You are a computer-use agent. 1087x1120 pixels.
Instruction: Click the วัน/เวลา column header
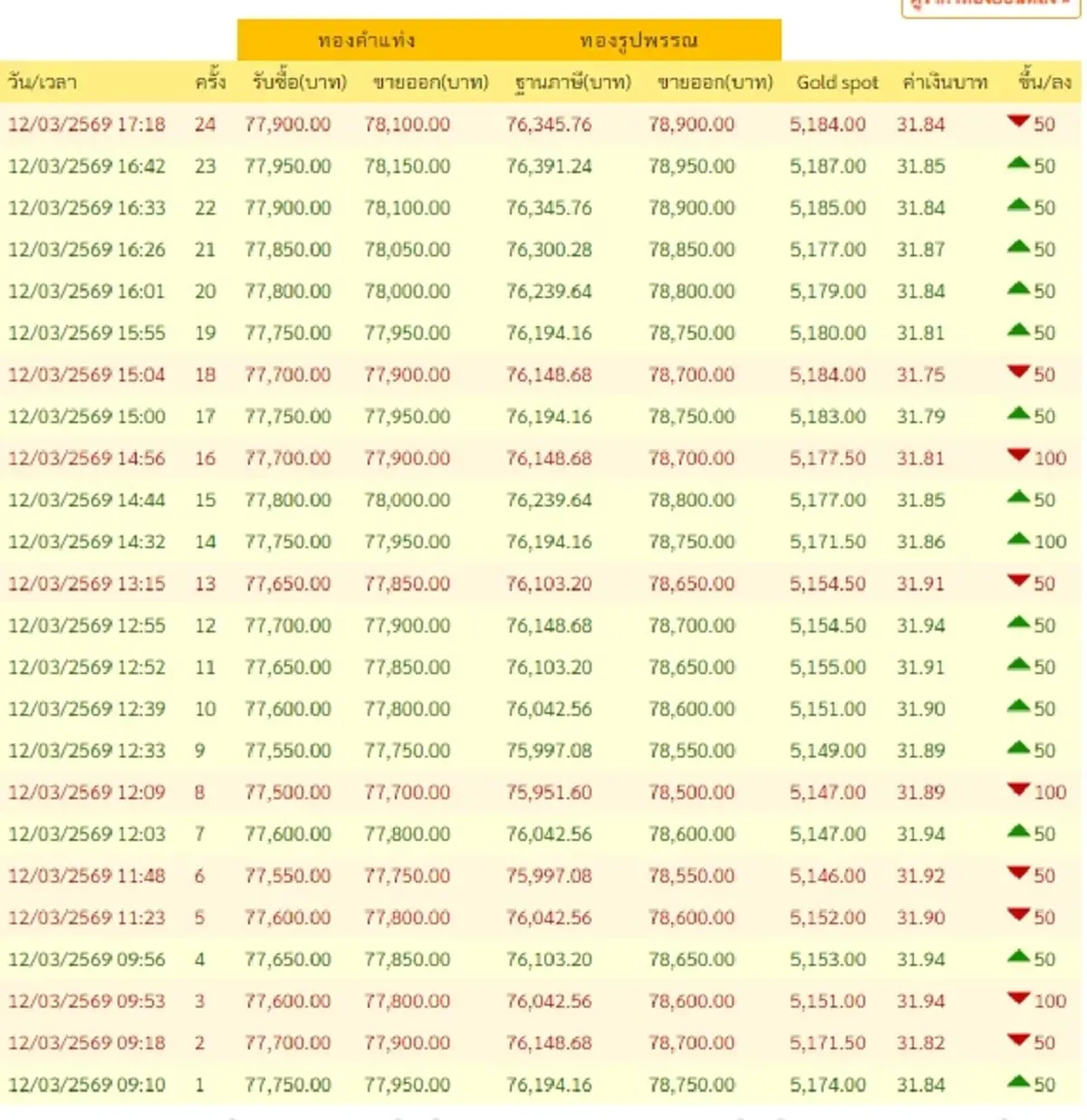click(42, 82)
